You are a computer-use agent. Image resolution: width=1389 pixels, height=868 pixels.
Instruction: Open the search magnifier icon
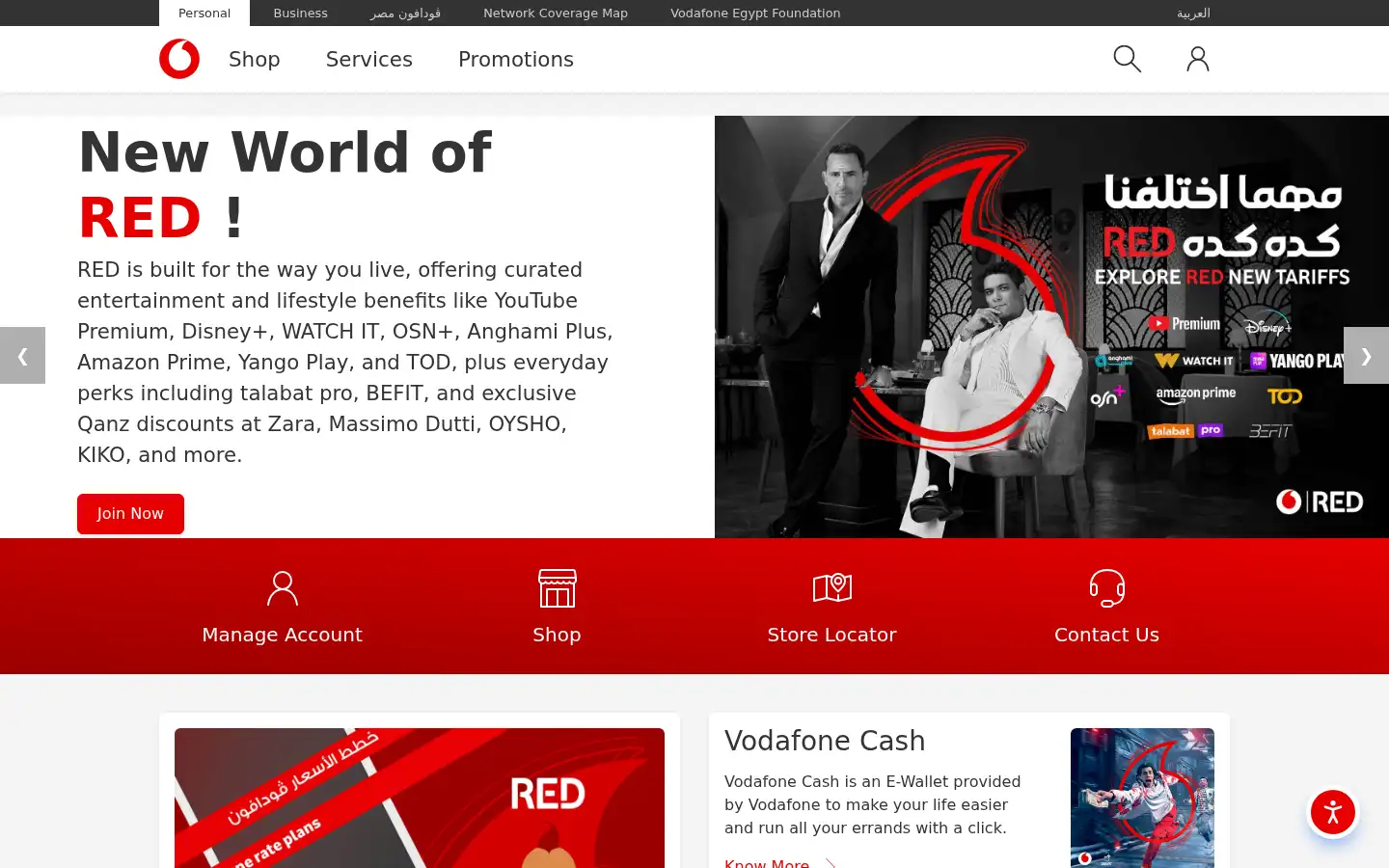1127,59
